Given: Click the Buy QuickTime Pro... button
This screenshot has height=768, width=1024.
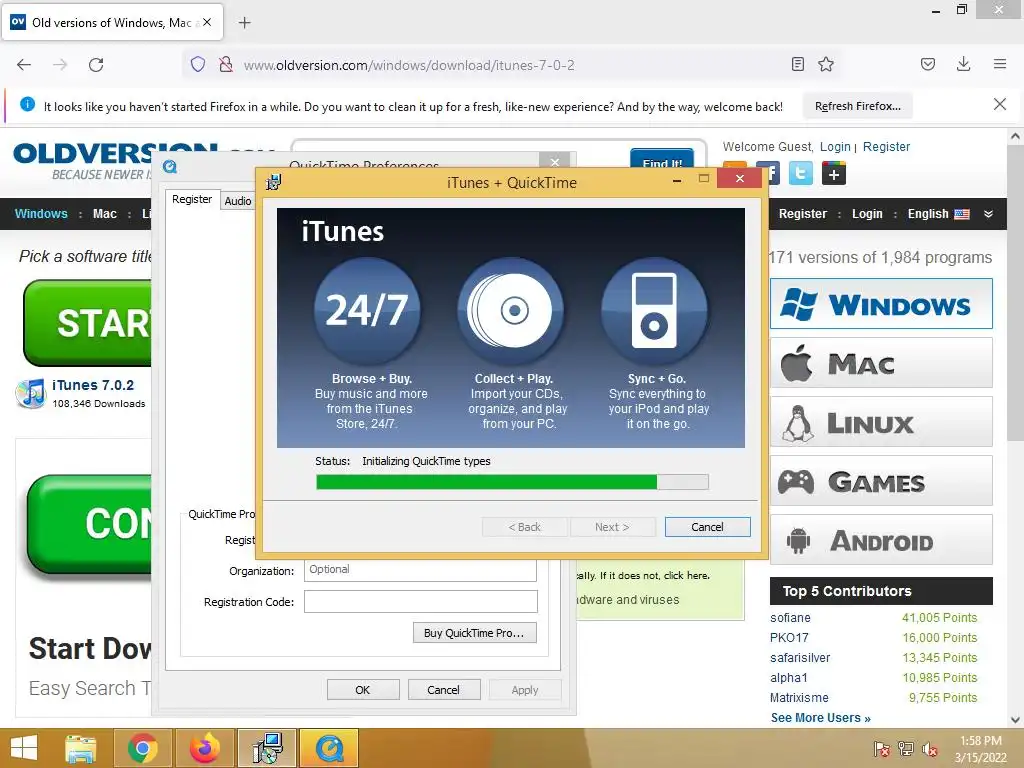Looking at the screenshot, I should pos(474,633).
